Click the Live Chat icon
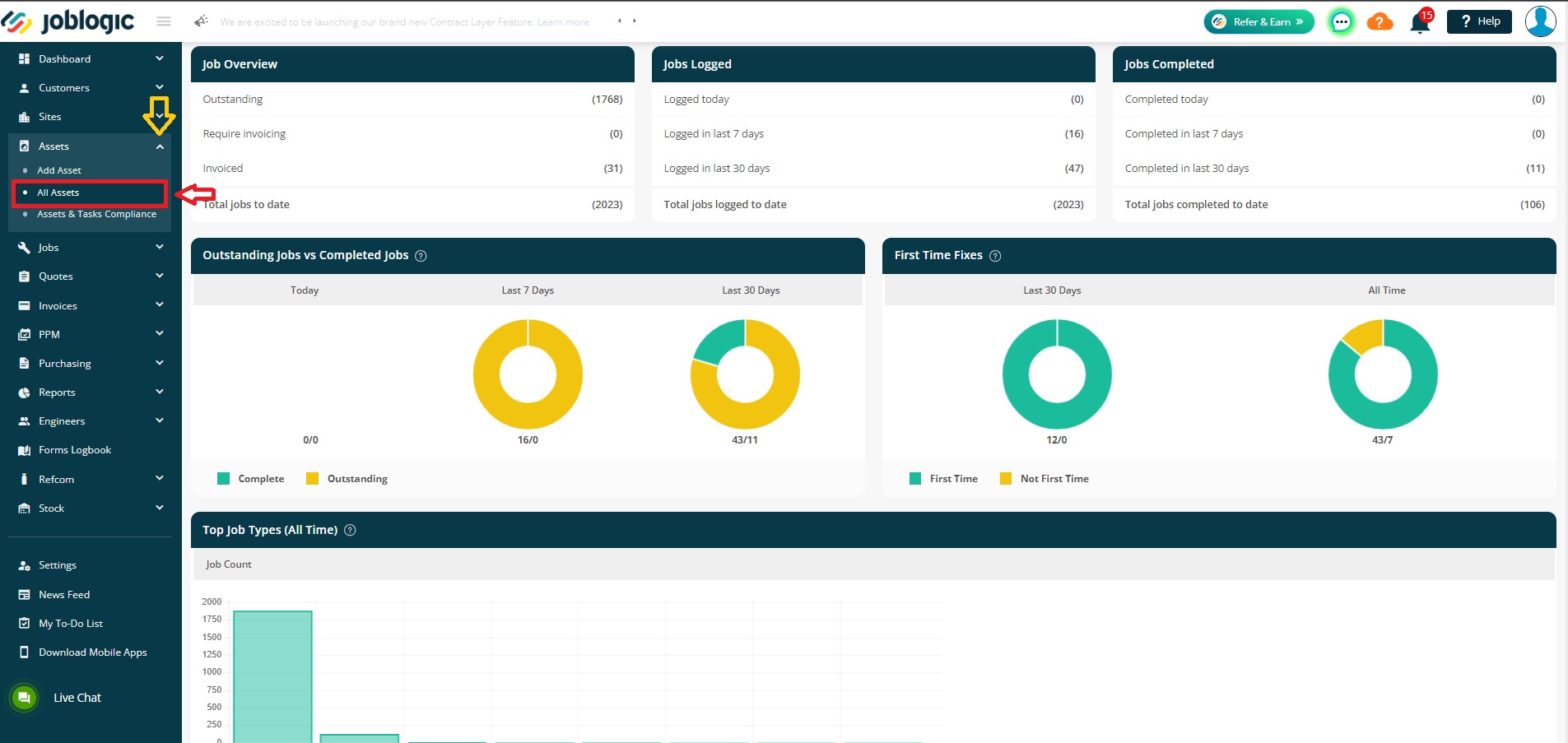This screenshot has width=1568, height=743. [x=25, y=698]
